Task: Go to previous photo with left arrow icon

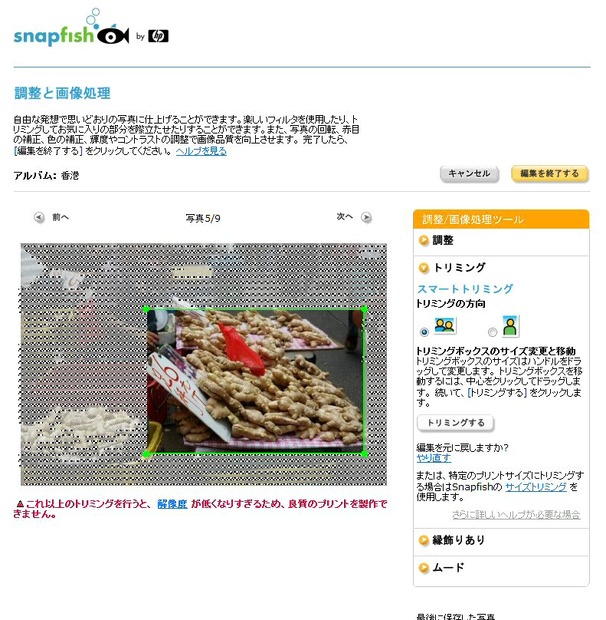Action: click(x=39, y=217)
